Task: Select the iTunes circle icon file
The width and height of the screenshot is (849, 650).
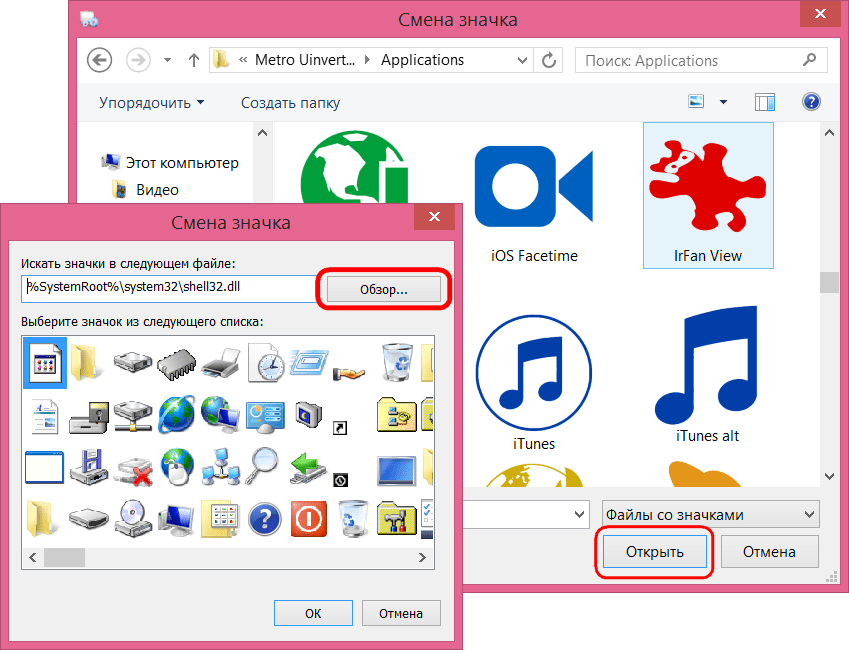Action: tap(534, 383)
